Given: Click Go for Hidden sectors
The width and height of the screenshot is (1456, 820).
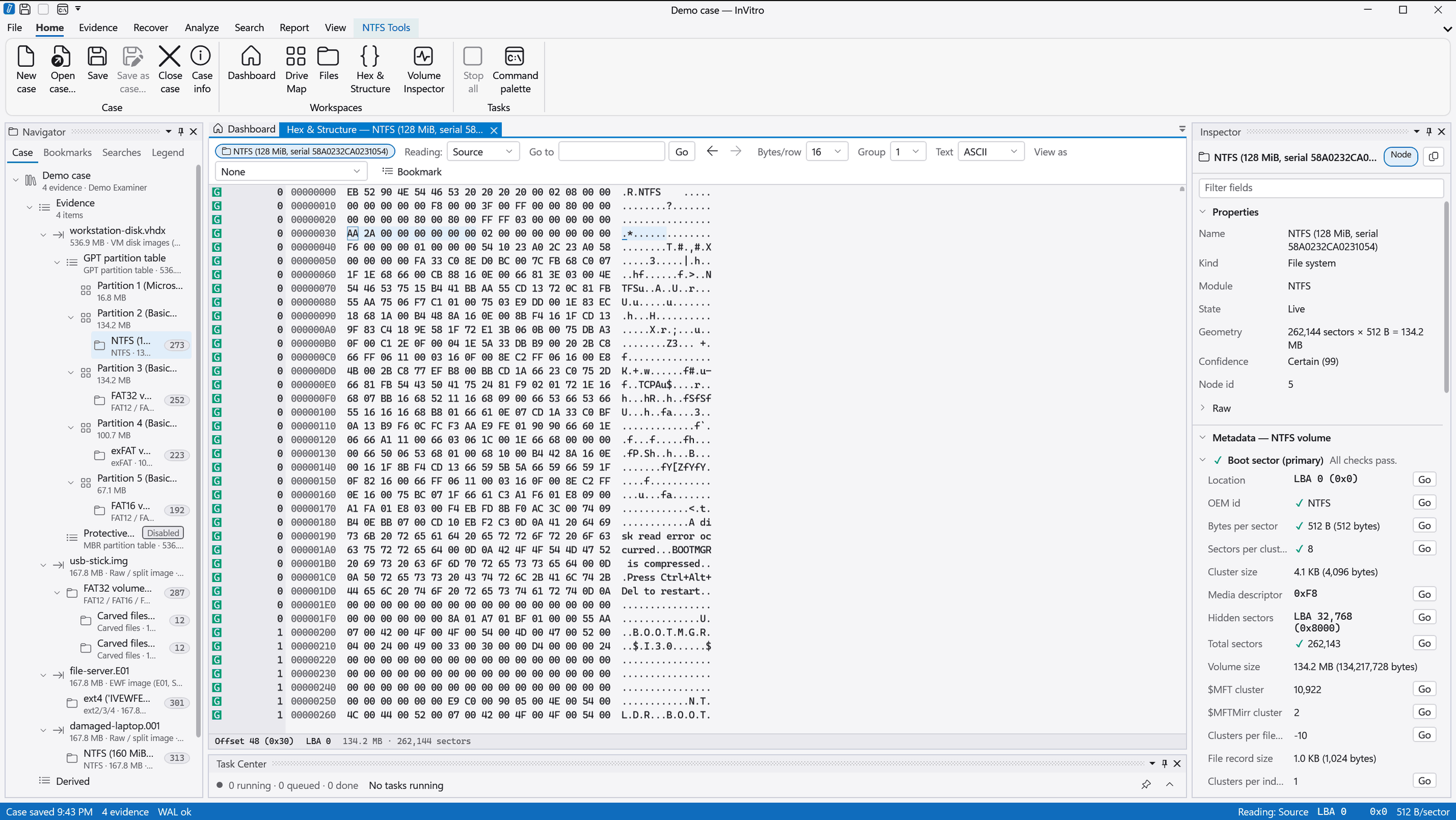Looking at the screenshot, I should tap(1424, 617).
